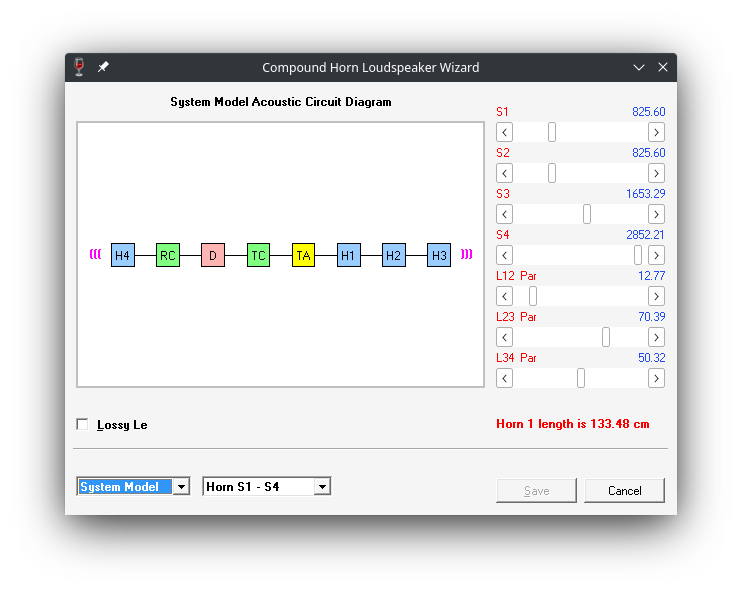Click the H2 horn segment block
The width and height of the screenshot is (742, 592).
pyautogui.click(x=394, y=255)
